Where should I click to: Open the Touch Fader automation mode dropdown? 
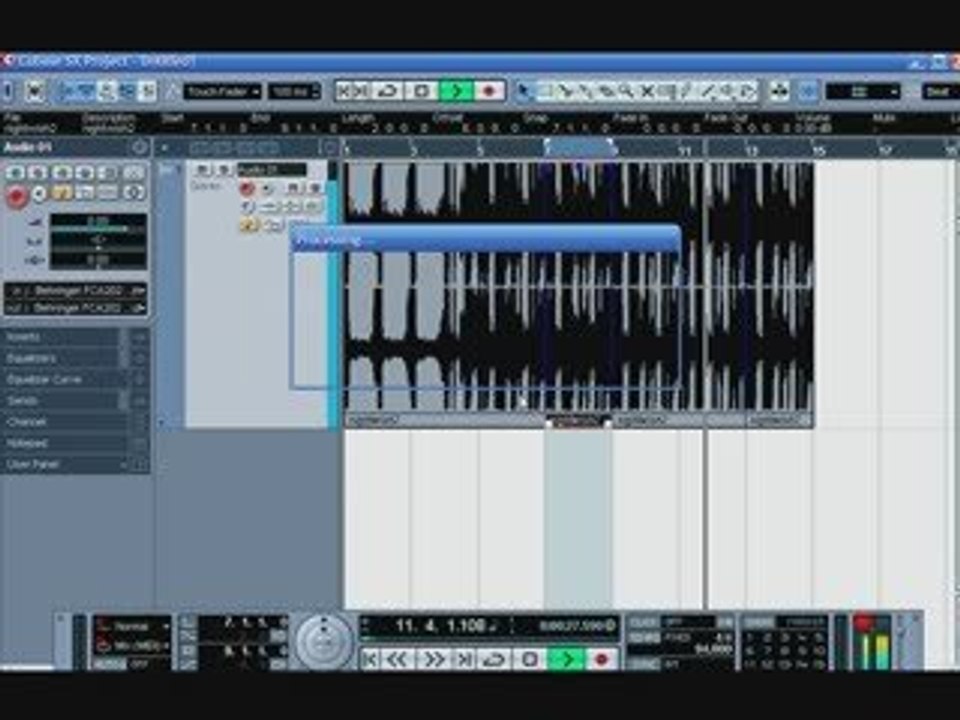pos(222,92)
